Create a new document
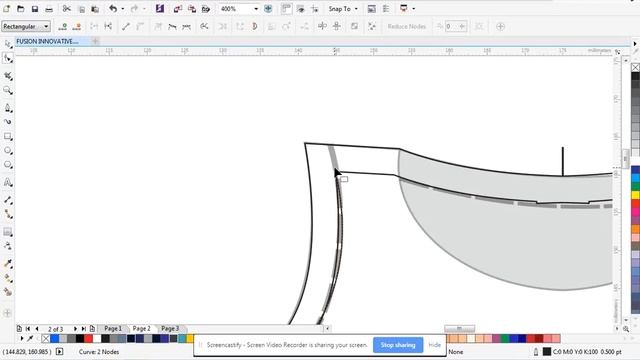 (x=7, y=9)
